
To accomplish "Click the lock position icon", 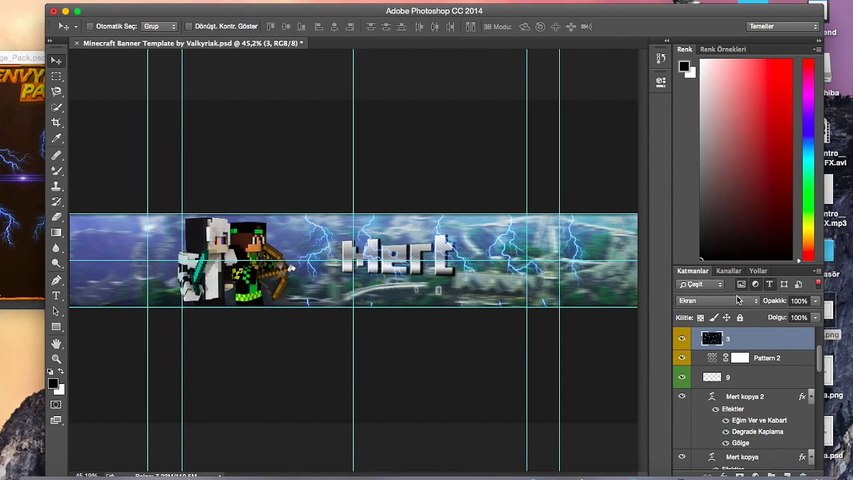I will click(x=727, y=317).
